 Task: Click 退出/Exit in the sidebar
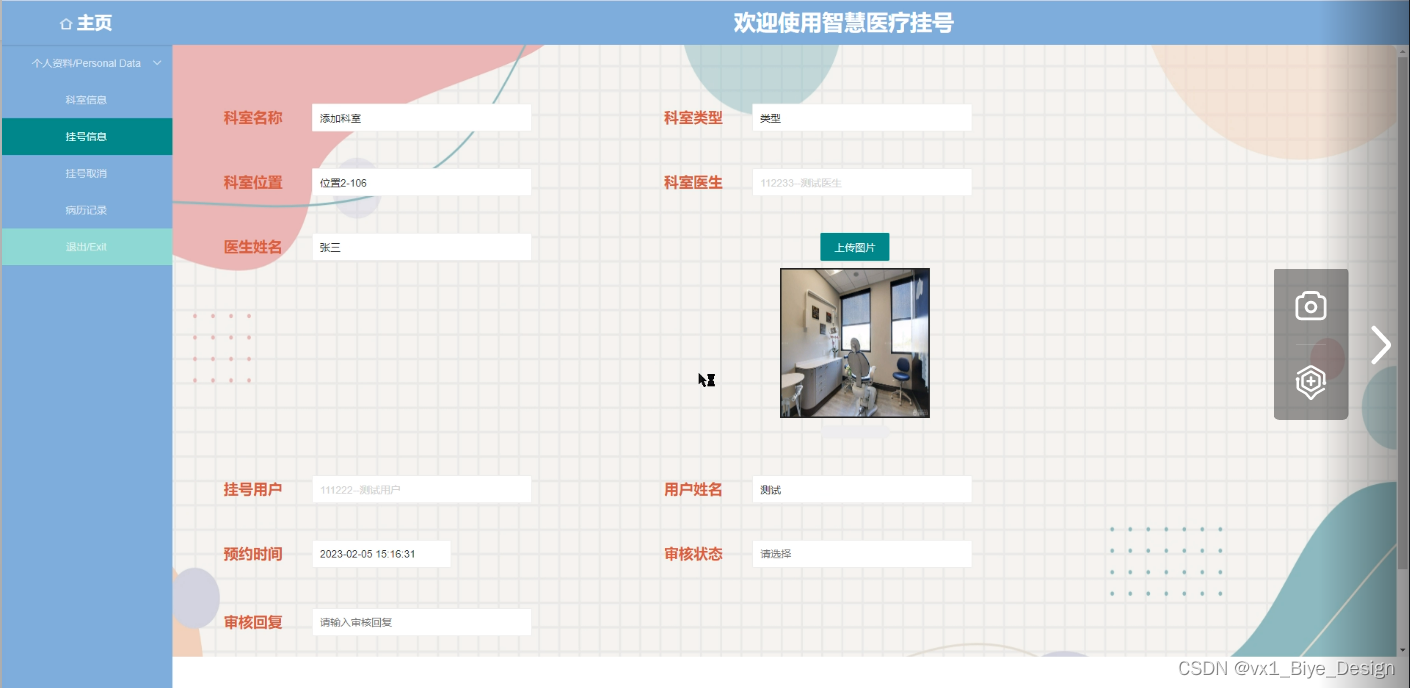pos(86,247)
